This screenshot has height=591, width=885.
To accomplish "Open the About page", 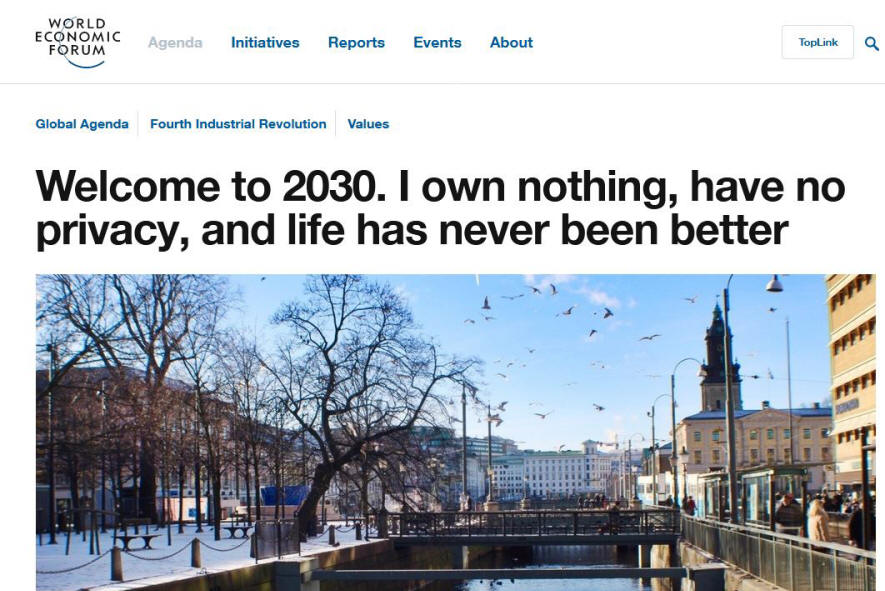I will tap(511, 42).
